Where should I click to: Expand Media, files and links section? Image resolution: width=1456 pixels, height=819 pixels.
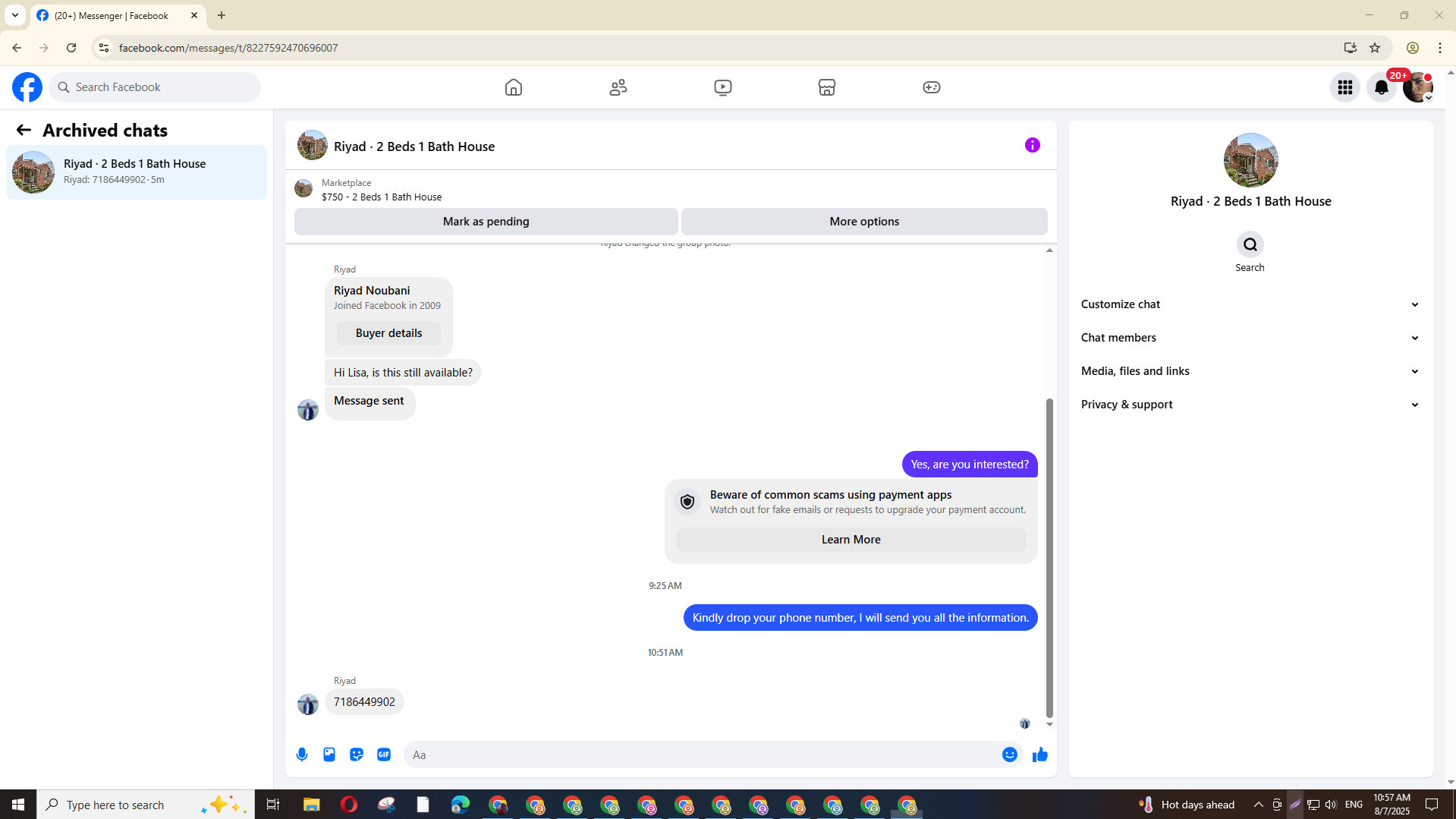1250,371
